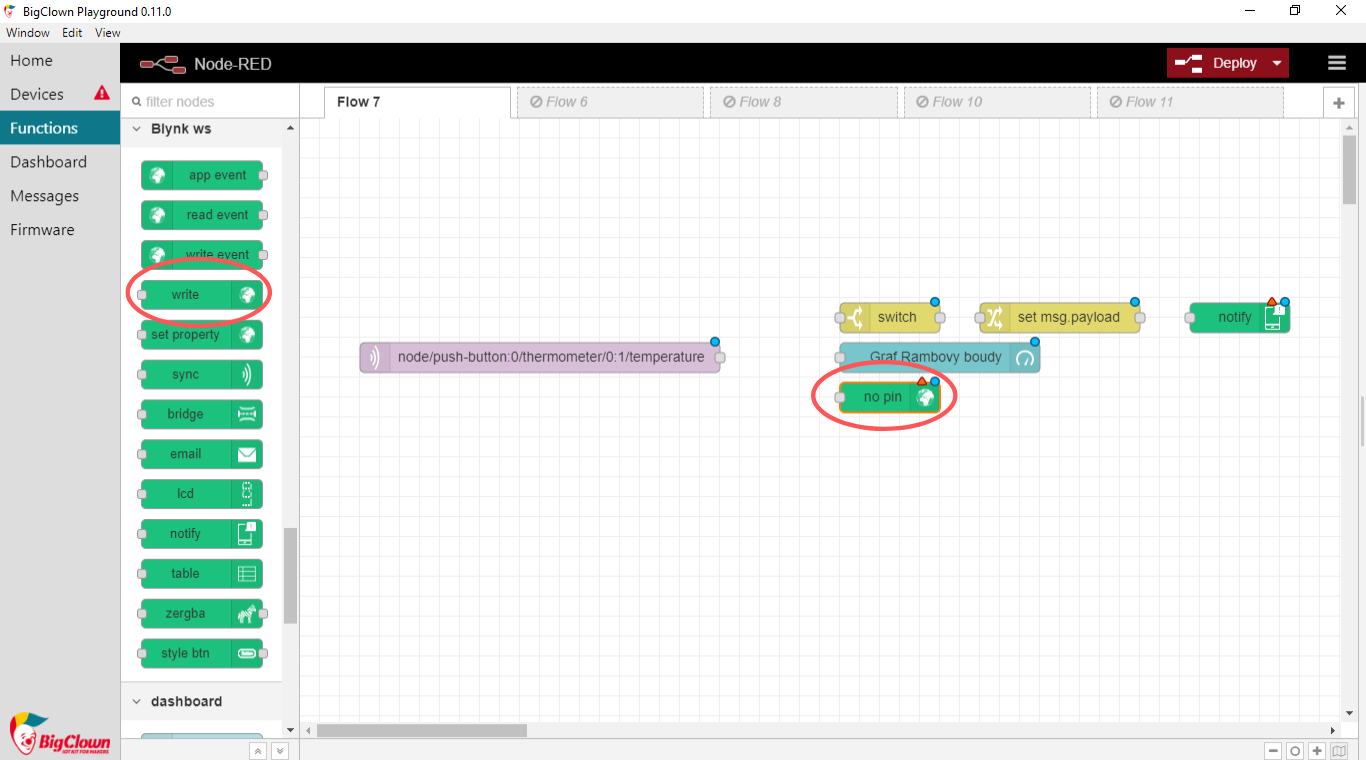Switch to the Flow 10 tab

pos(998,102)
